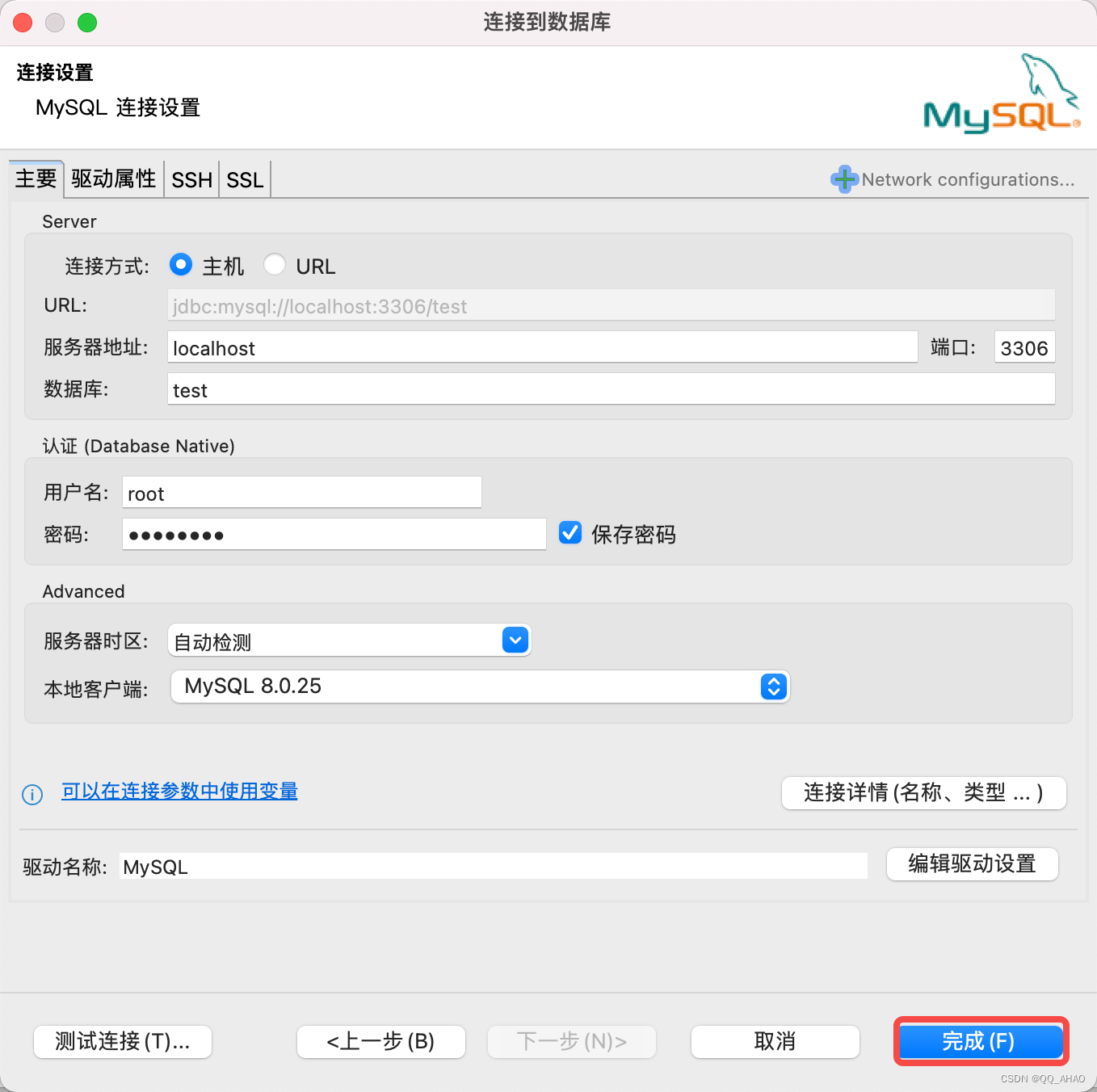Click the 自动检测 timezone text
The width and height of the screenshot is (1097, 1092).
pyautogui.click(x=213, y=642)
